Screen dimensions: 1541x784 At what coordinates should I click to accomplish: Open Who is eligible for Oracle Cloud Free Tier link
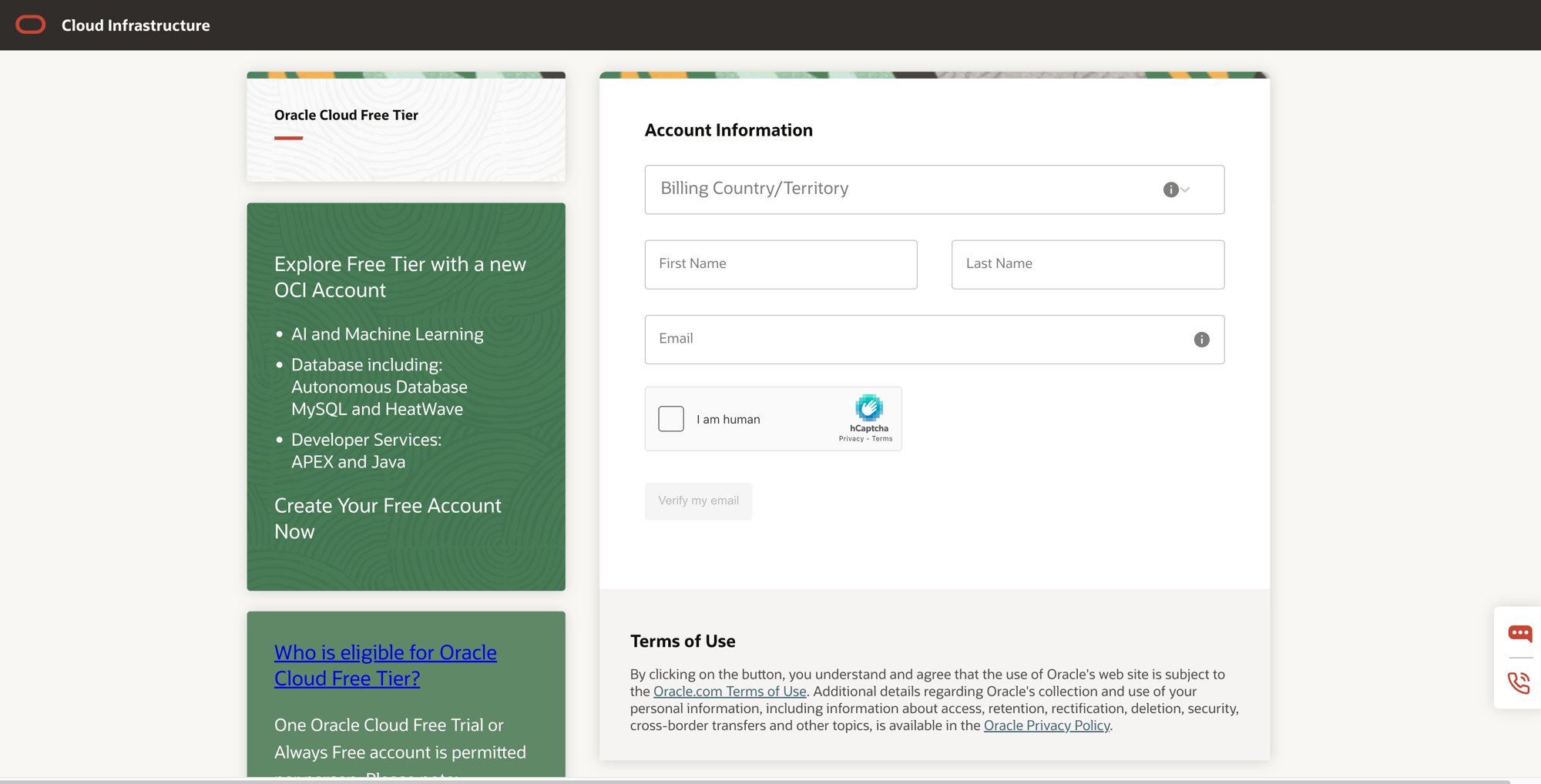[x=385, y=665]
